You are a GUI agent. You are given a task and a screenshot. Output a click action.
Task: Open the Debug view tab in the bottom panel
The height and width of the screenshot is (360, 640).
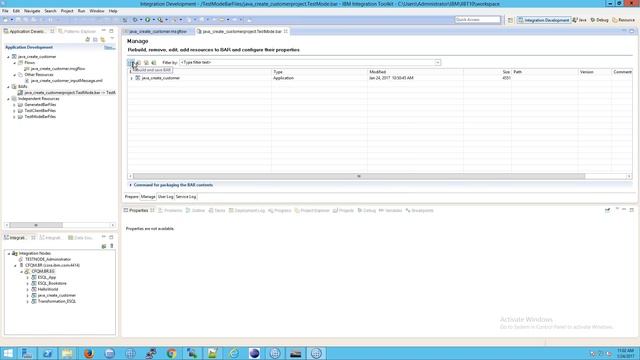point(367,211)
